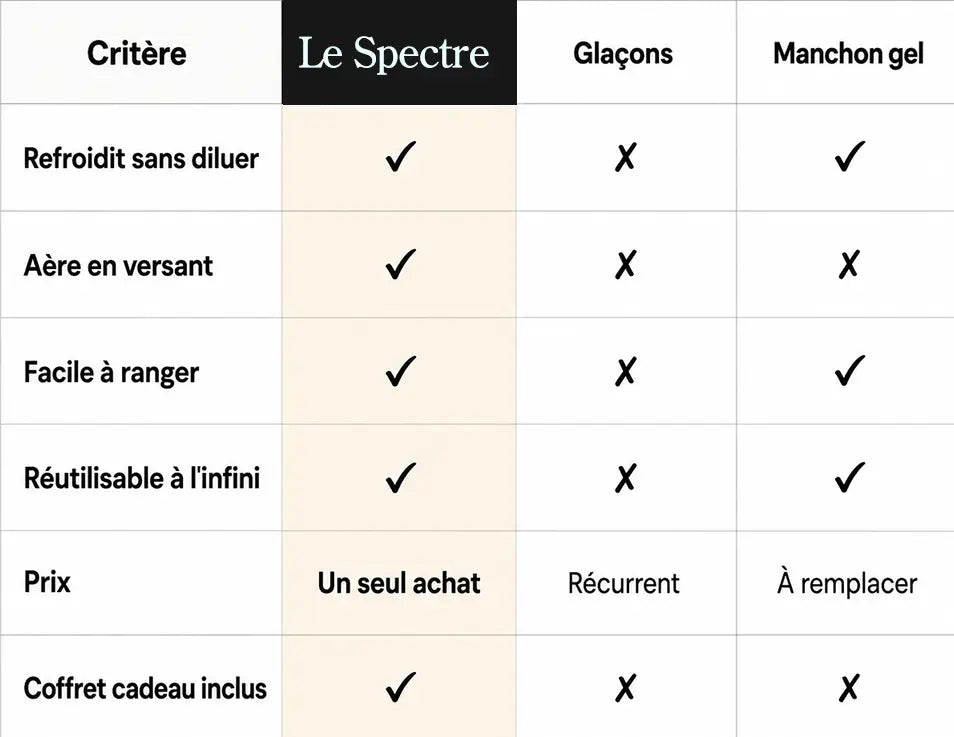Screen dimensions: 954x737
Task: Select the Le Spectre column header
Action: pyautogui.click(x=399, y=52)
